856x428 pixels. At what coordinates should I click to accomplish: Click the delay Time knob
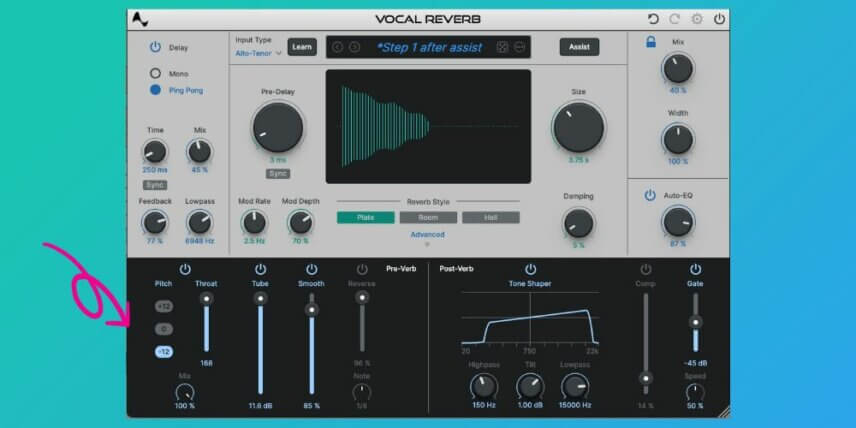155,152
